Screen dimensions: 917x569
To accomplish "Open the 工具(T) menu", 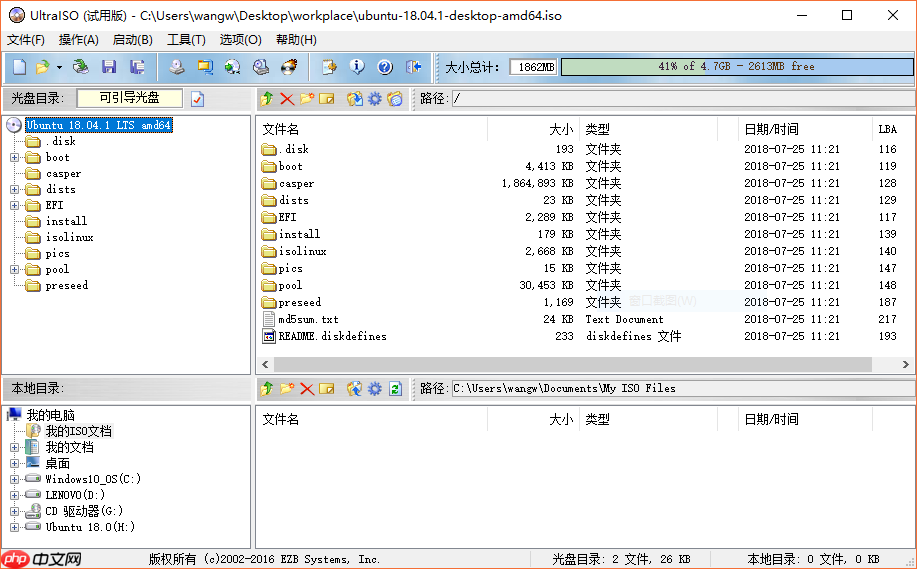I will [x=186, y=40].
